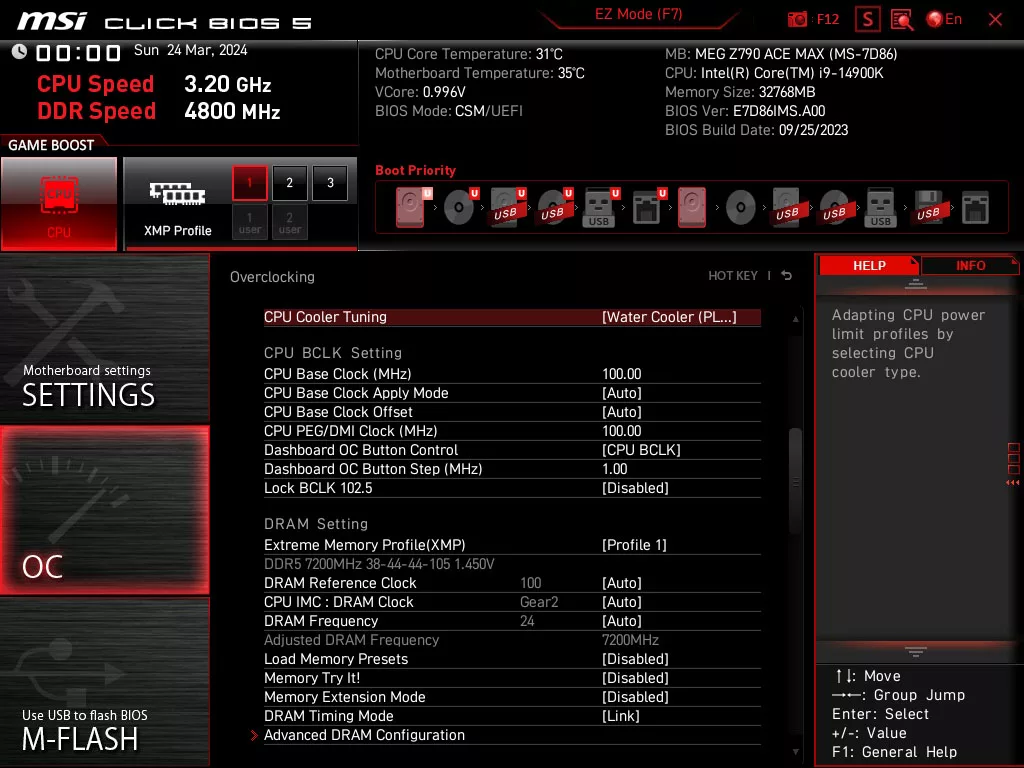Open the Favorites 'S' shortcut icon
1024x768 pixels.
[866, 18]
